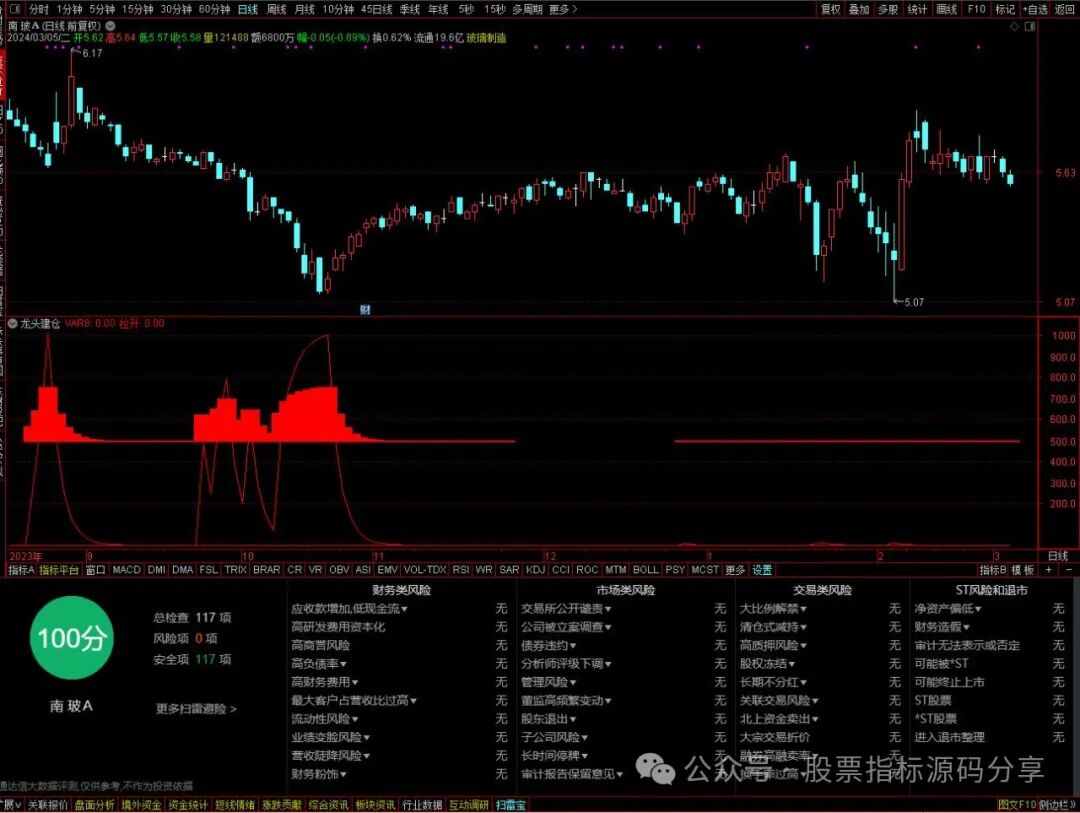Select the 月线 monthly period

(304, 9)
